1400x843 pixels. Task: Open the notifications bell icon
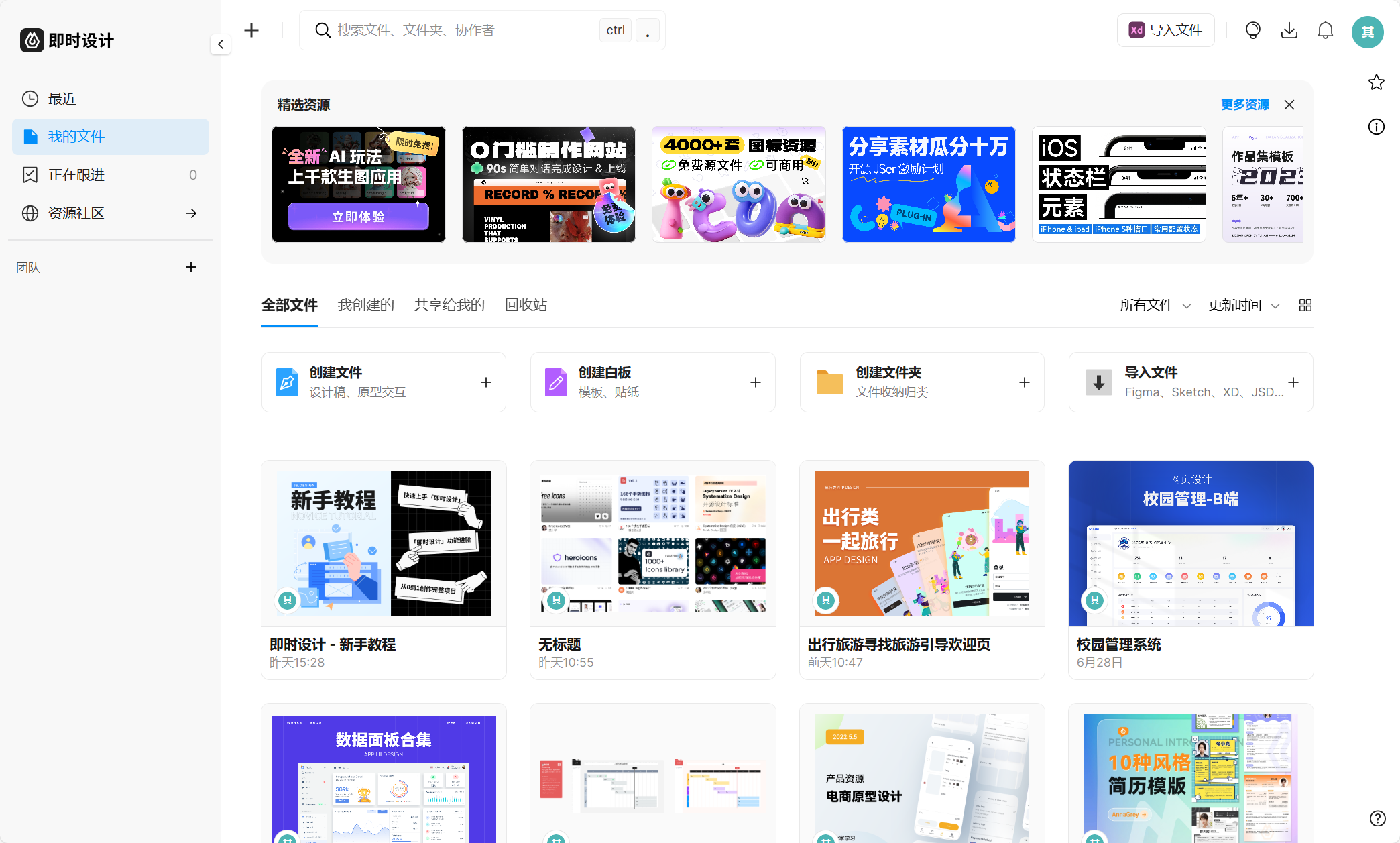(1325, 30)
